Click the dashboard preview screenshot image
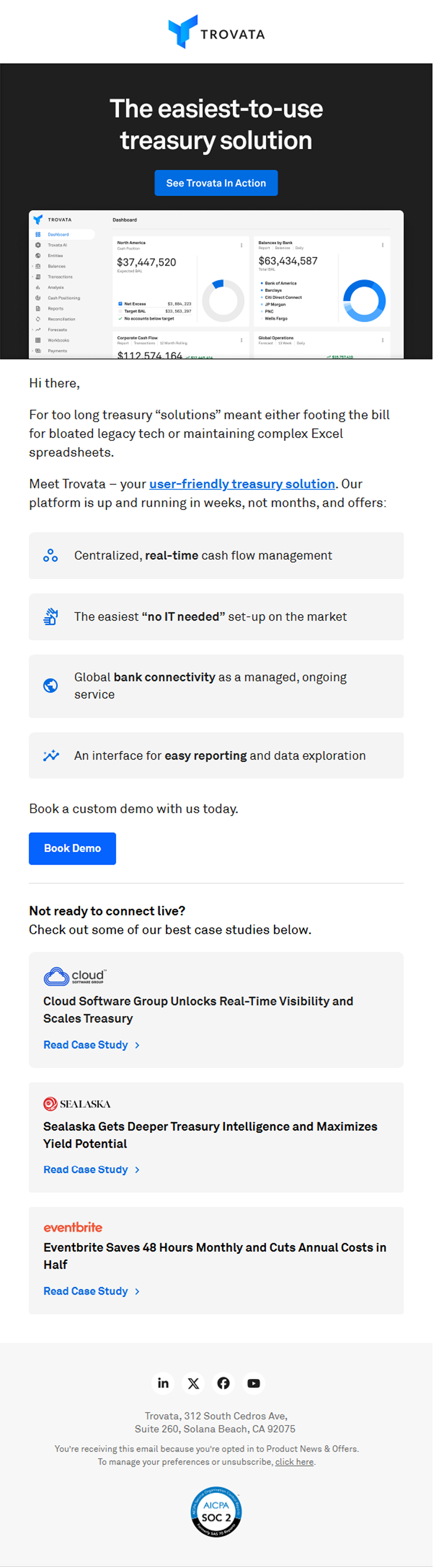 [x=216, y=284]
